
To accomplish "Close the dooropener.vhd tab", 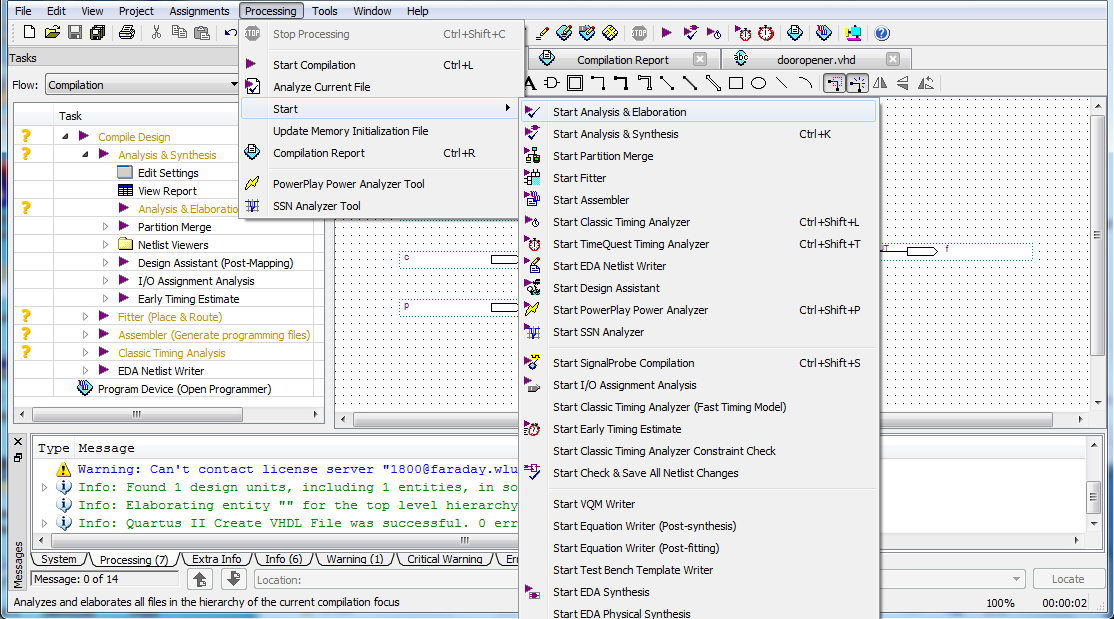I will coord(893,60).
